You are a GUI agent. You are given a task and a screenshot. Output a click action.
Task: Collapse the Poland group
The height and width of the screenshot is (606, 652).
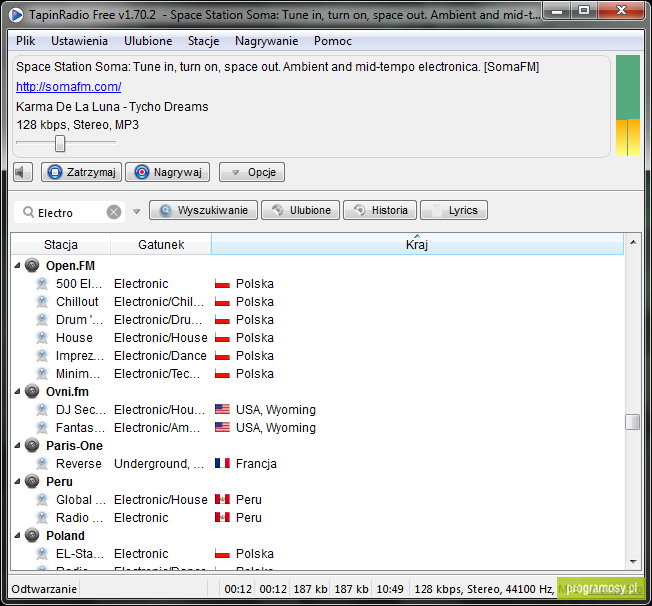click(17, 536)
